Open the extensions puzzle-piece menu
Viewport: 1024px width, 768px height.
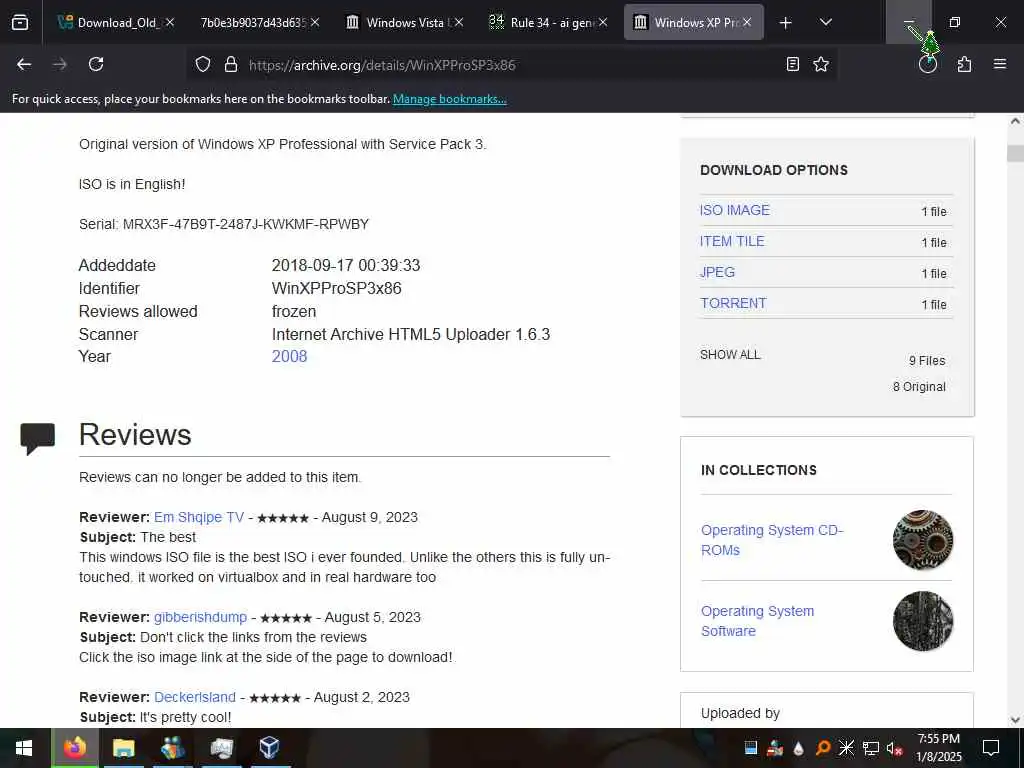964,64
